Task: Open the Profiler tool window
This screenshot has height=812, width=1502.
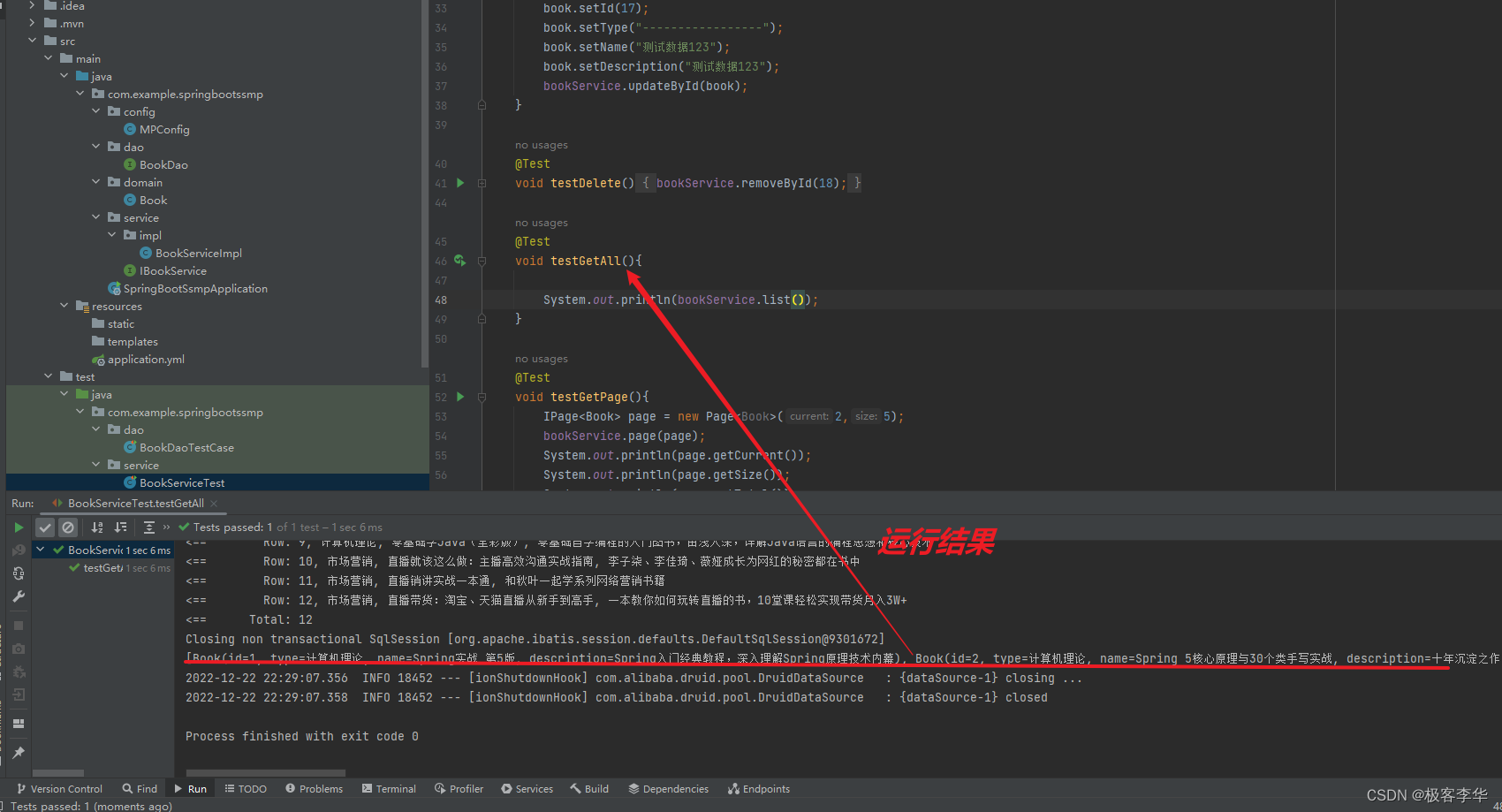Action: tap(459, 789)
